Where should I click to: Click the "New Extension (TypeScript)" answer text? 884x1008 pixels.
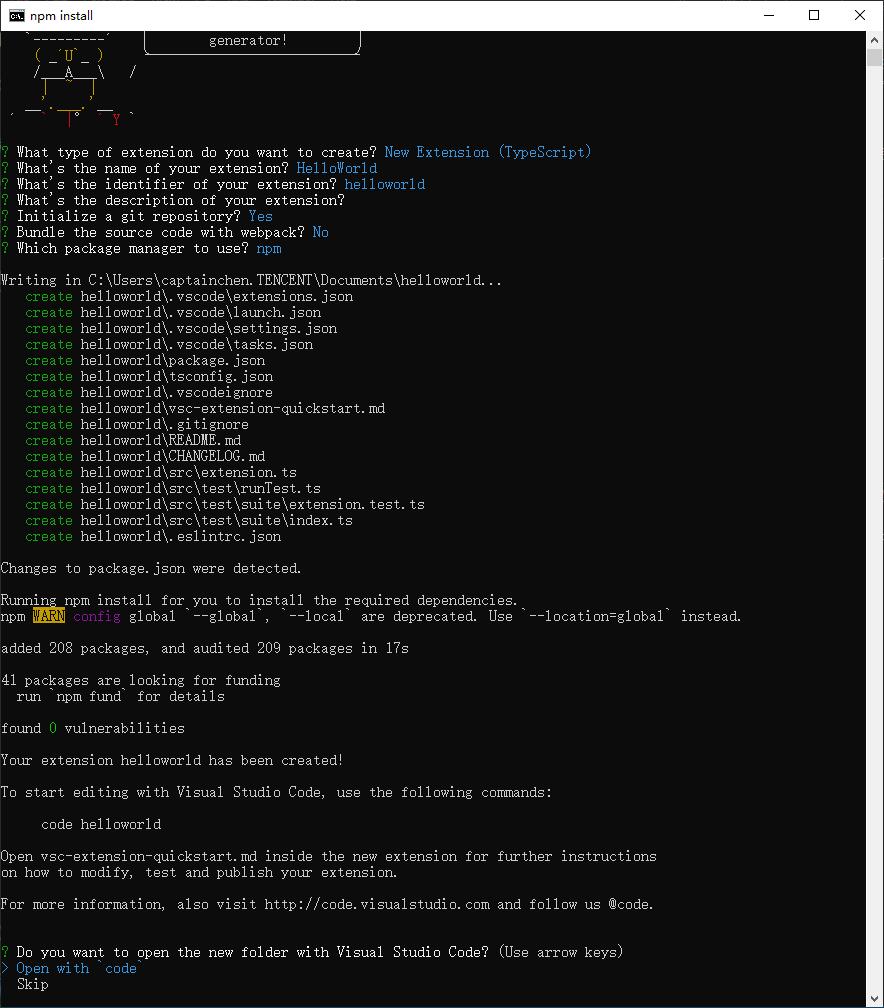click(x=487, y=152)
